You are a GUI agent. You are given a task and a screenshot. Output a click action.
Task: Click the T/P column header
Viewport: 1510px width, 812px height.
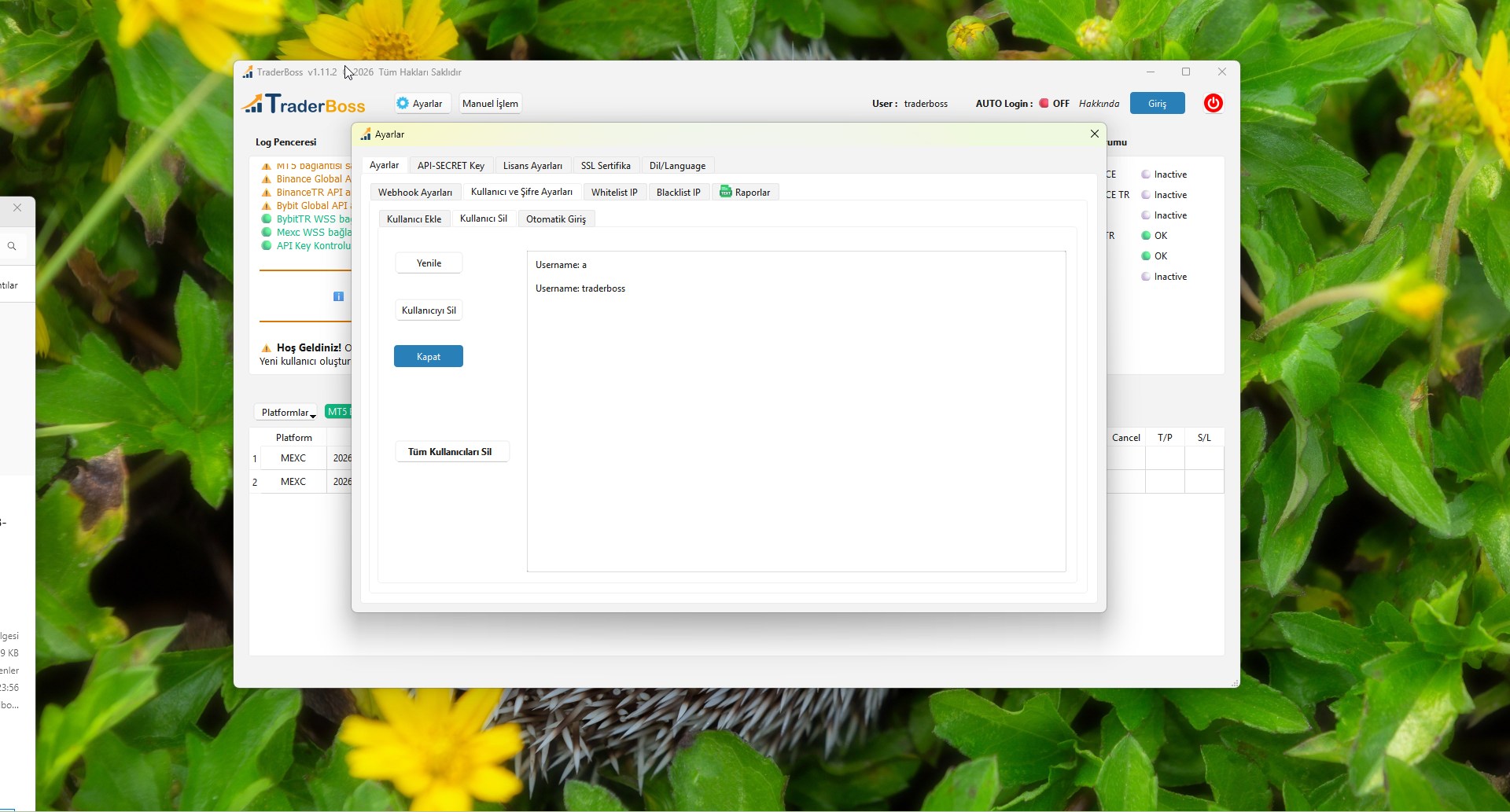click(1165, 437)
